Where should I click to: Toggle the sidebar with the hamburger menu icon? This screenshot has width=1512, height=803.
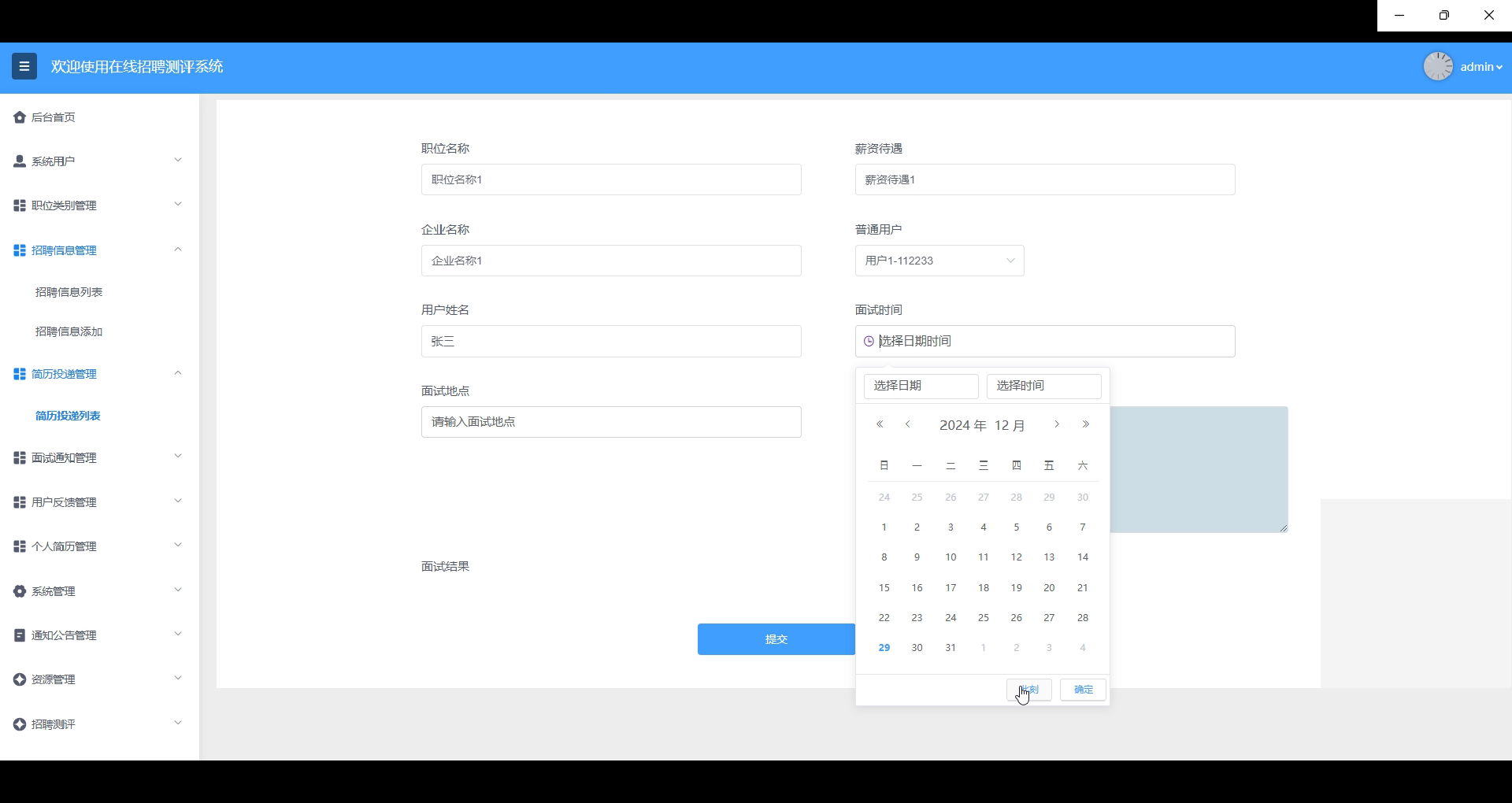click(24, 66)
